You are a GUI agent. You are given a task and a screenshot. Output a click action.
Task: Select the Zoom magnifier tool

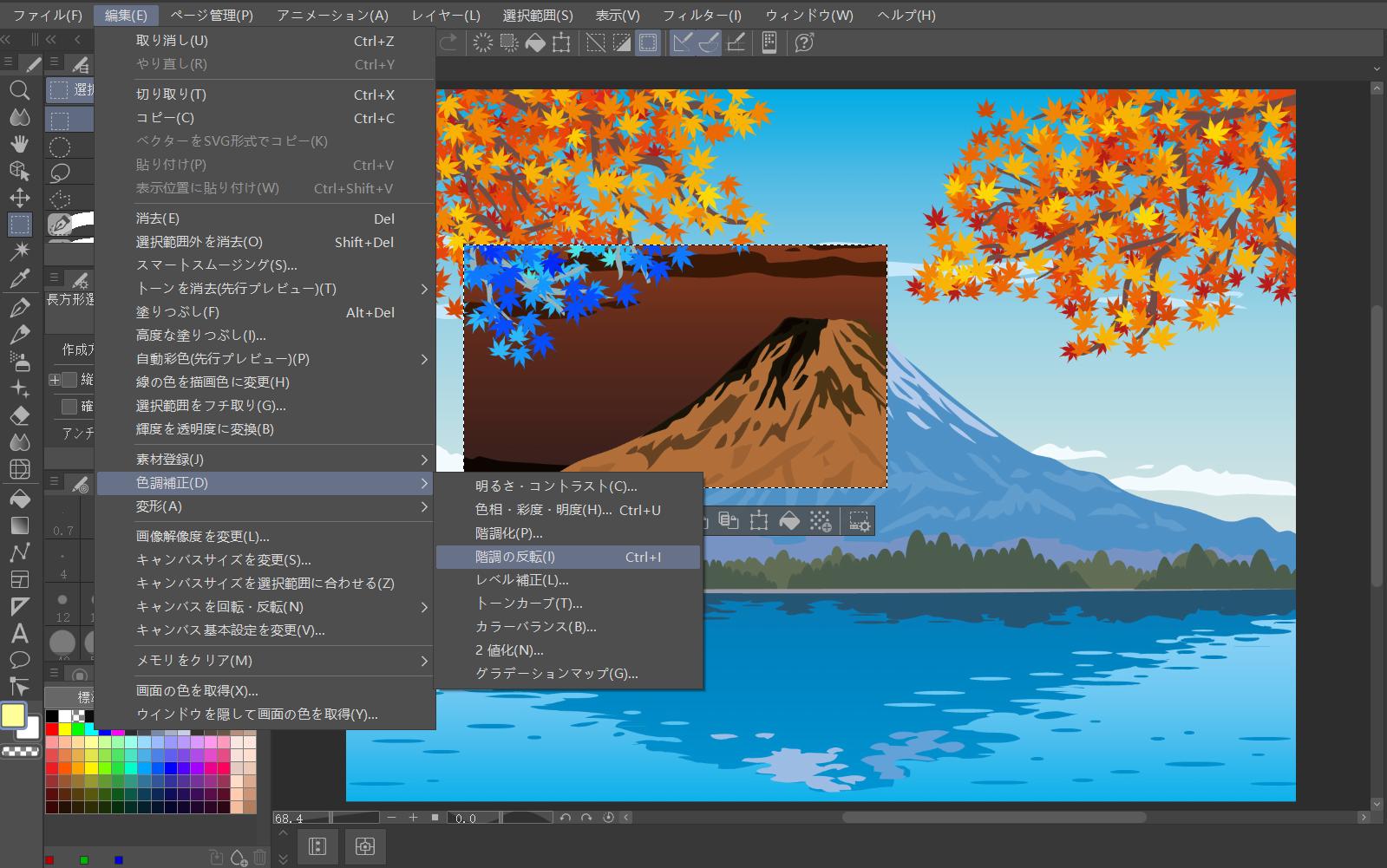pyautogui.click(x=19, y=90)
